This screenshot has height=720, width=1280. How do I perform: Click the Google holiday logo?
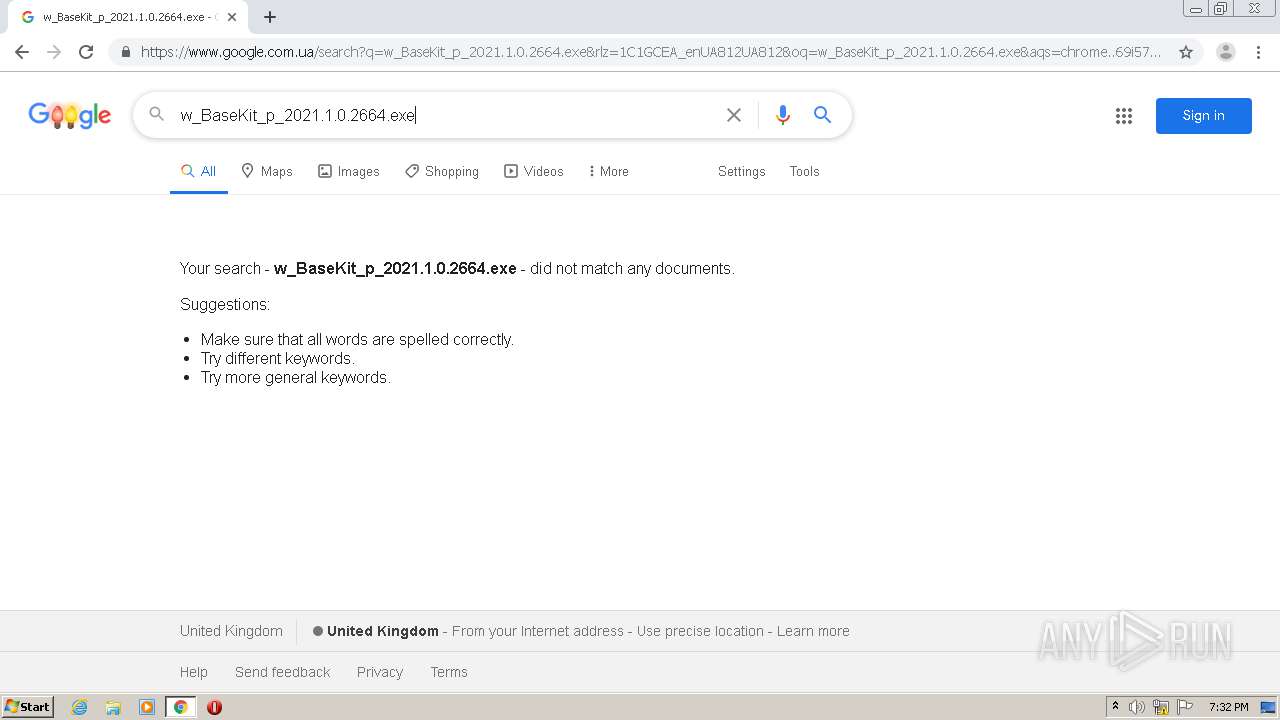[x=70, y=116]
